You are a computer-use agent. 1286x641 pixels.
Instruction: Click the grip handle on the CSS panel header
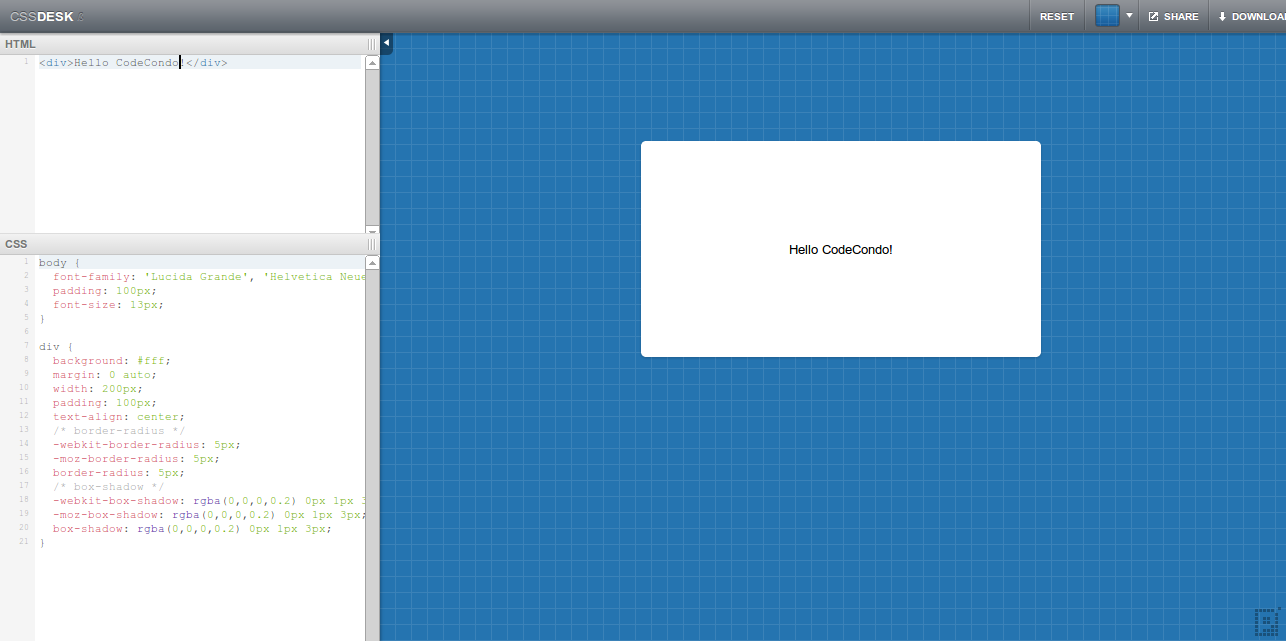click(x=372, y=244)
